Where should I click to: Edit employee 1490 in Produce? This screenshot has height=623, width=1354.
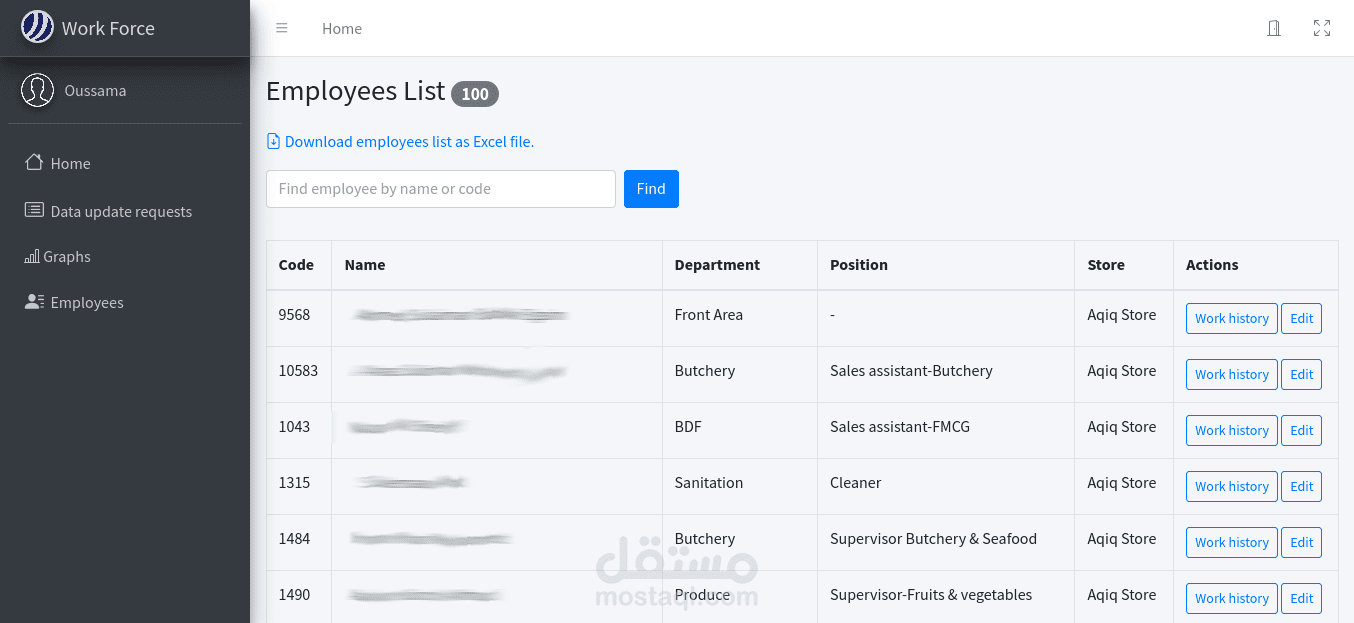point(1301,598)
